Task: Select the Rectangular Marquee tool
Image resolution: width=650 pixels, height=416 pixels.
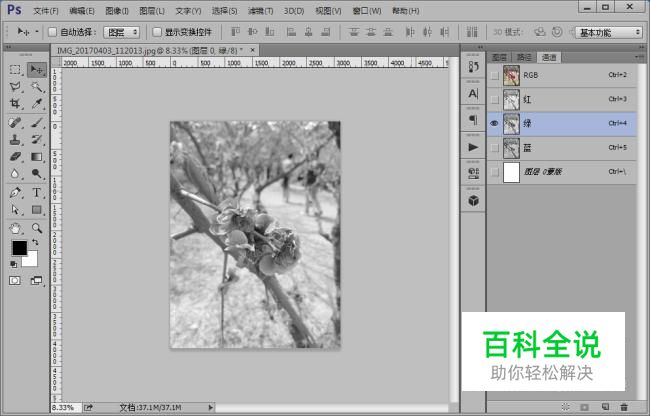Action: (x=15, y=70)
